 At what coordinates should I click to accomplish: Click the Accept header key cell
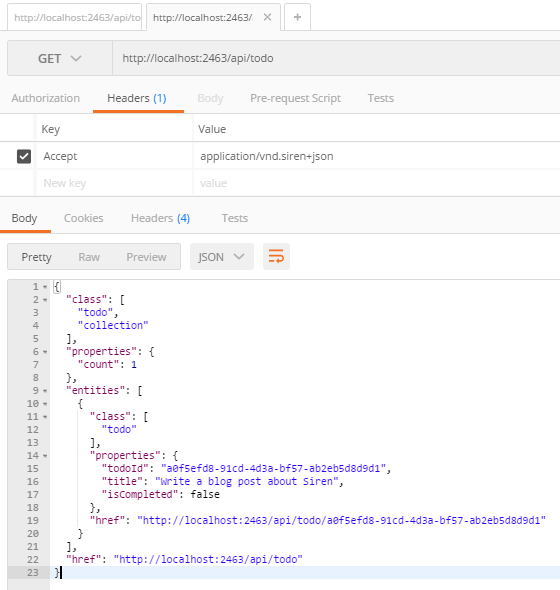pyautogui.click(x=115, y=156)
